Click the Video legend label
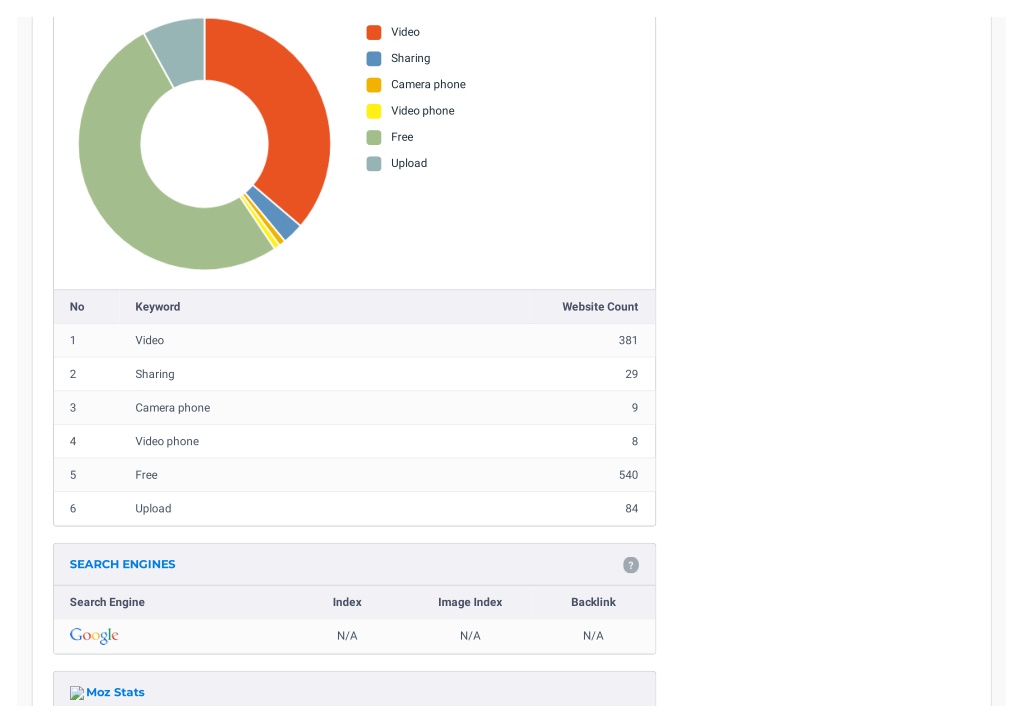Image resolution: width=1024 pixels, height=723 pixels. tap(405, 32)
